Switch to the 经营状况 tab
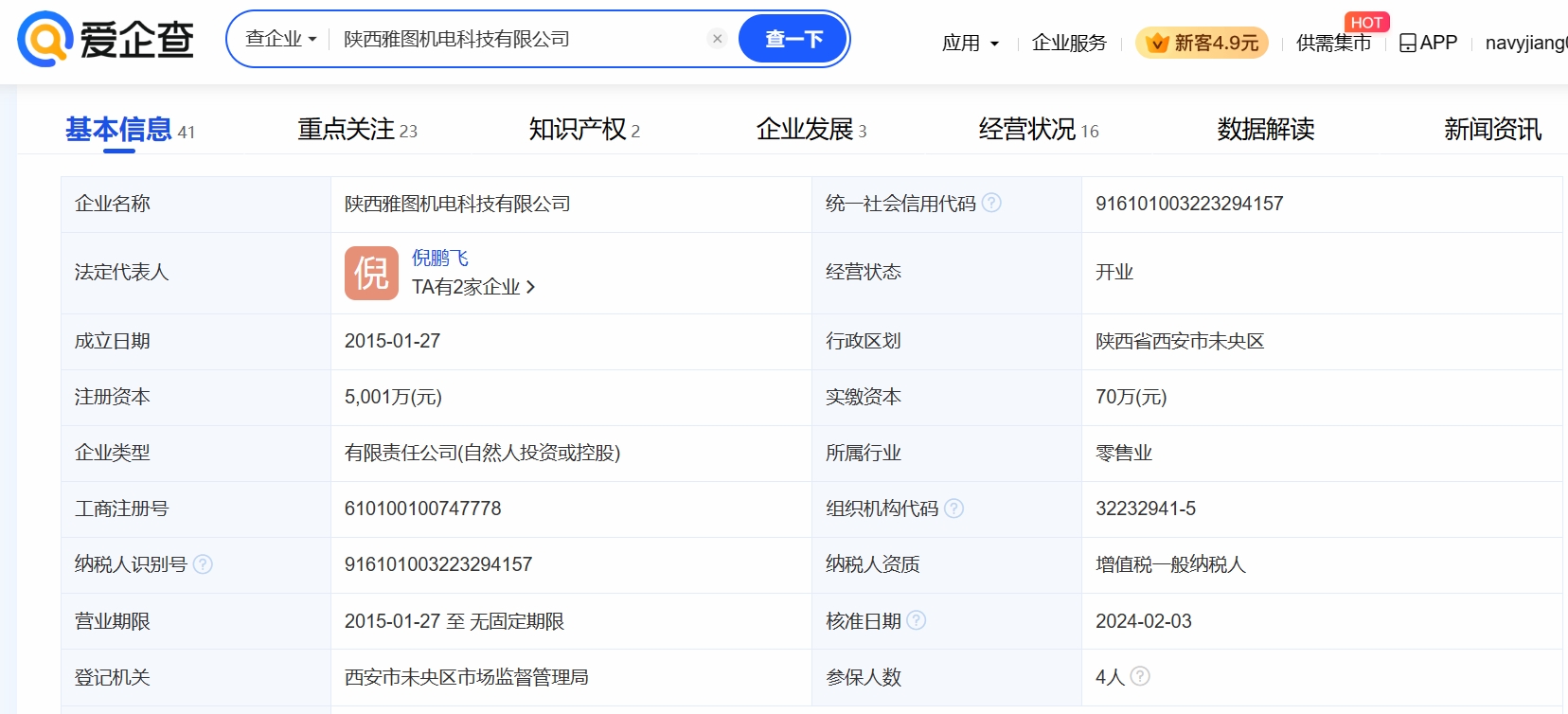 tap(1039, 130)
